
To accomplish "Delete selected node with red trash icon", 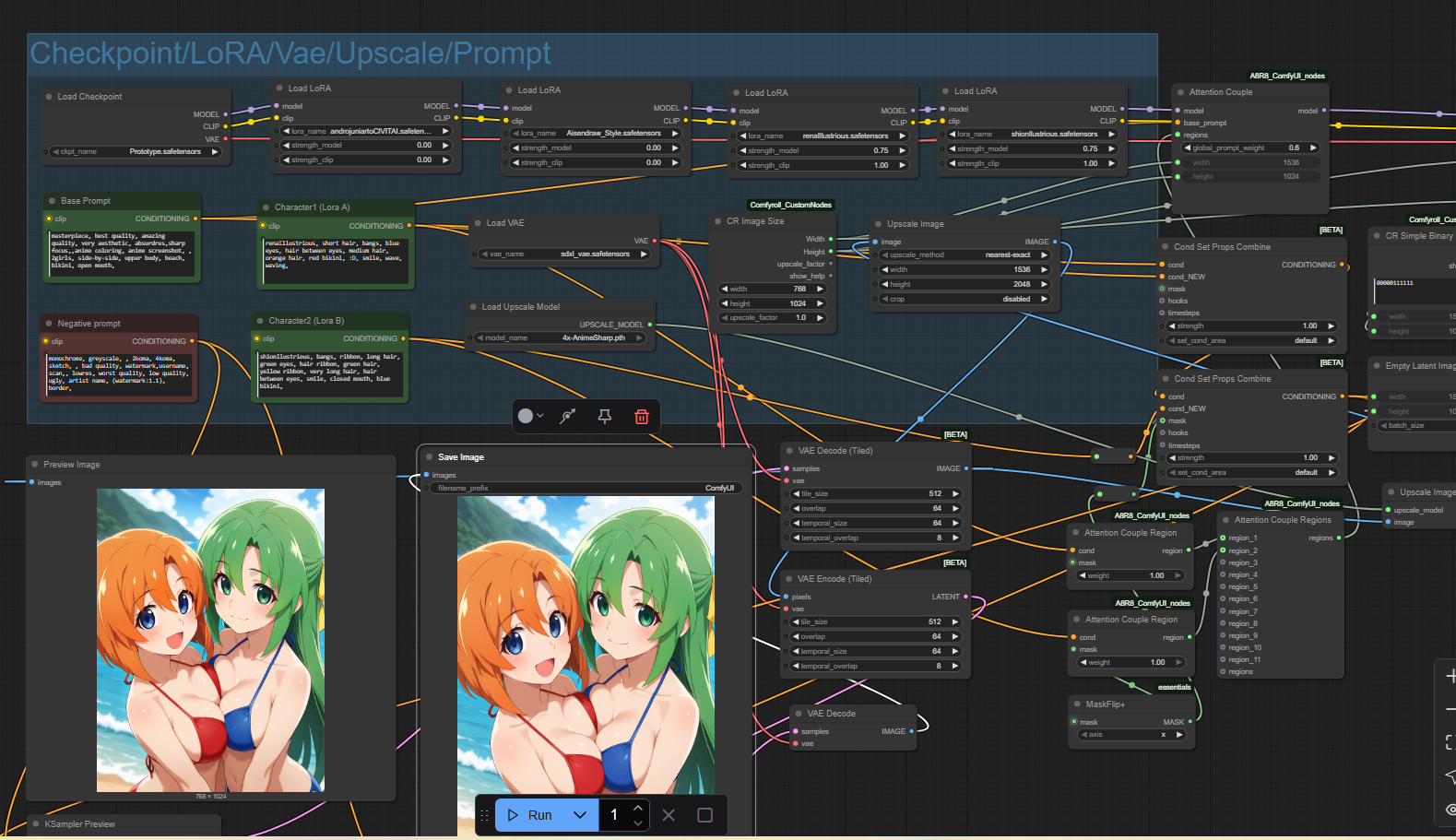I will 642,417.
